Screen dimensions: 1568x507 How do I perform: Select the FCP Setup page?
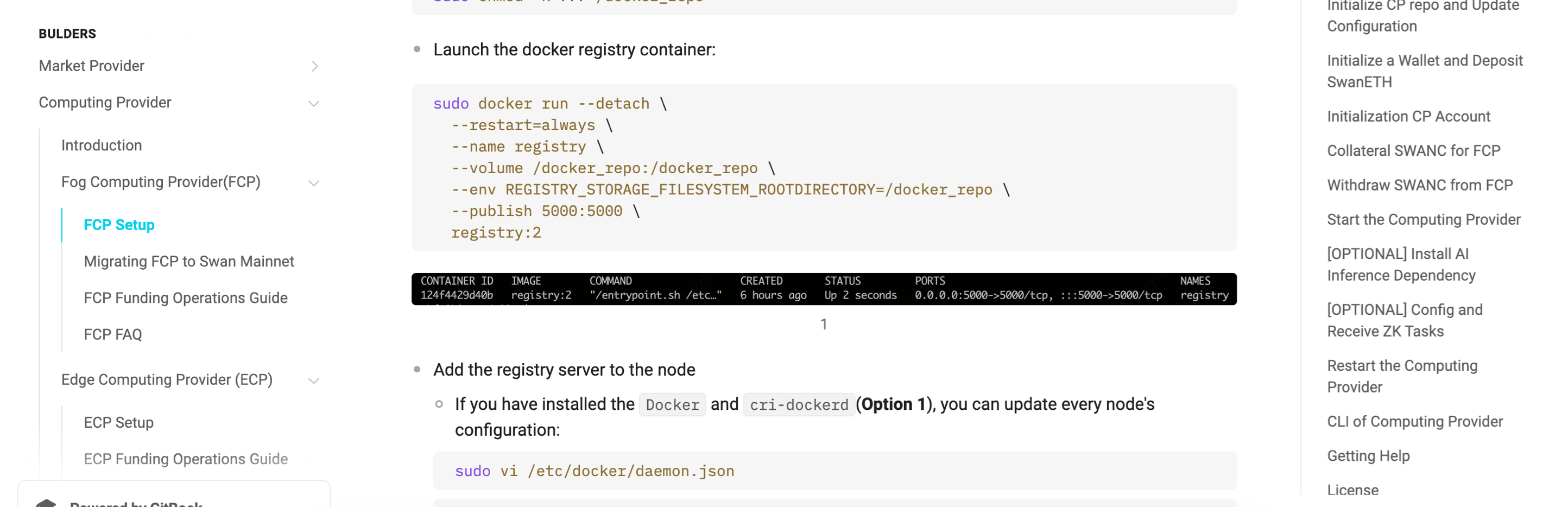point(119,225)
